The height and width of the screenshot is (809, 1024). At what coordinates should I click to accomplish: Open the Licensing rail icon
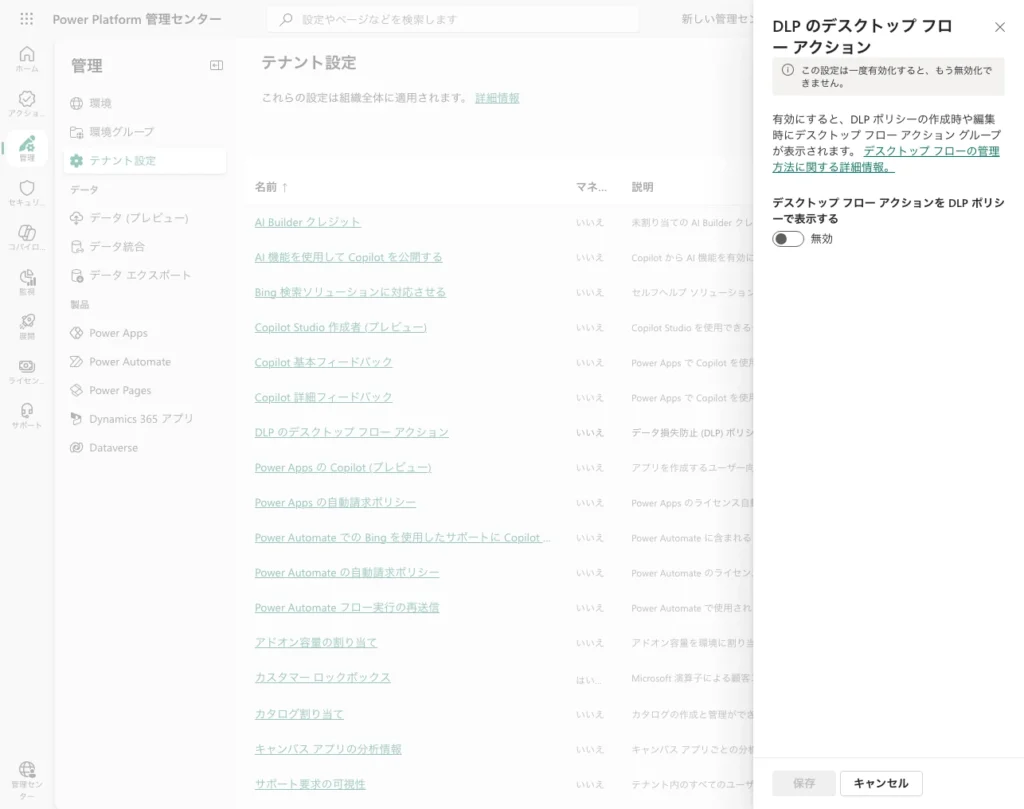tap(27, 371)
